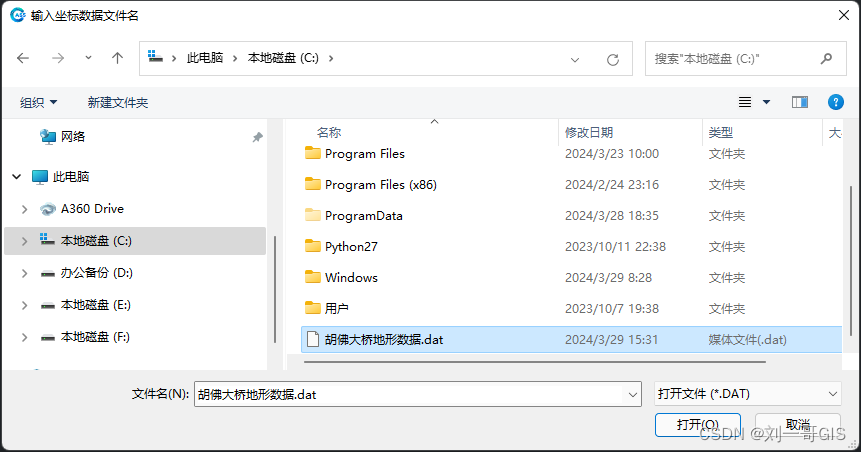Open the help question mark icon

[x=835, y=102]
